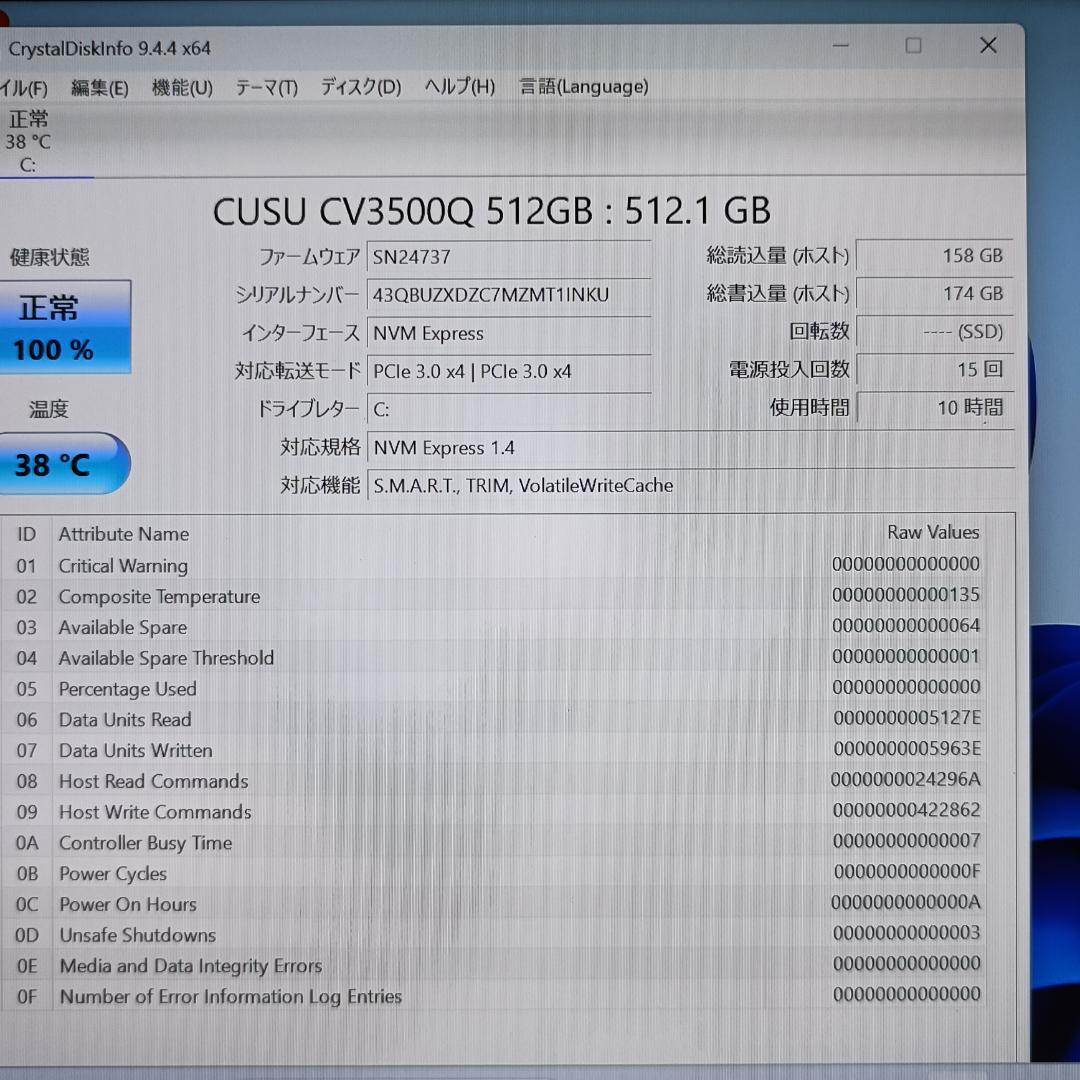Click the Raw Values column header
This screenshot has width=1080, height=1080.
coord(932,532)
